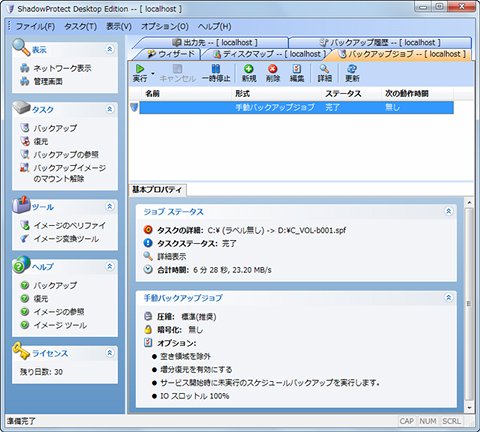Switch to the バックアップ履歴 tab
The image size is (480, 432).
pyautogui.click(x=380, y=42)
